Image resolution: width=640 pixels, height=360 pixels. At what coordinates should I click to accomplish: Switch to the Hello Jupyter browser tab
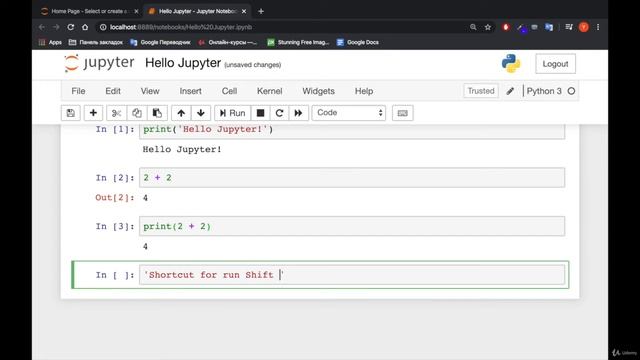pyautogui.click(x=198, y=11)
